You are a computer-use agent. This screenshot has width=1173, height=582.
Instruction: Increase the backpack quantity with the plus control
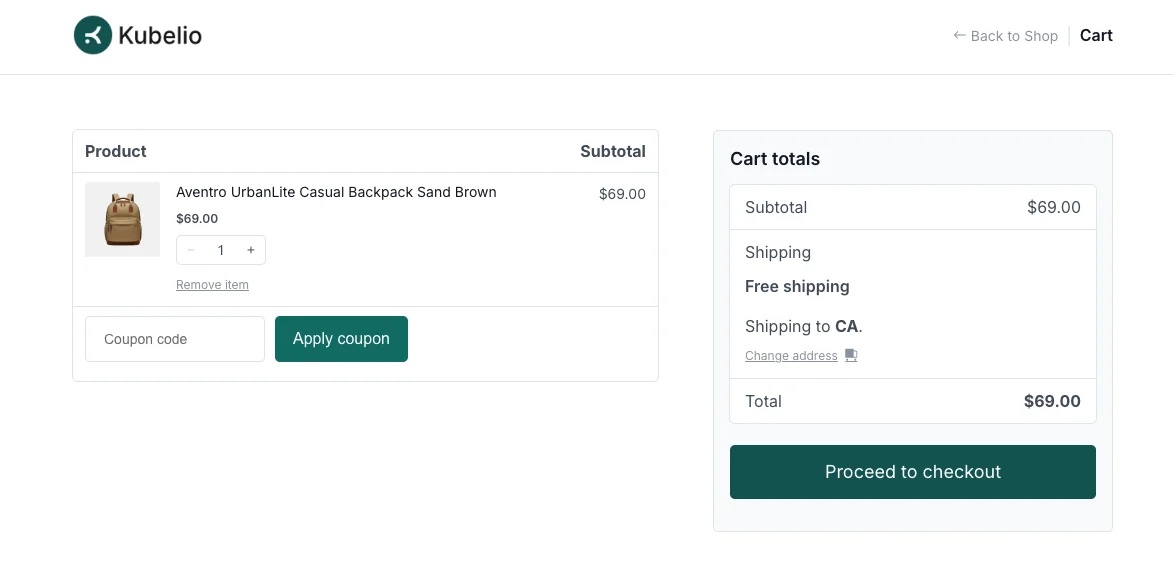(250, 250)
